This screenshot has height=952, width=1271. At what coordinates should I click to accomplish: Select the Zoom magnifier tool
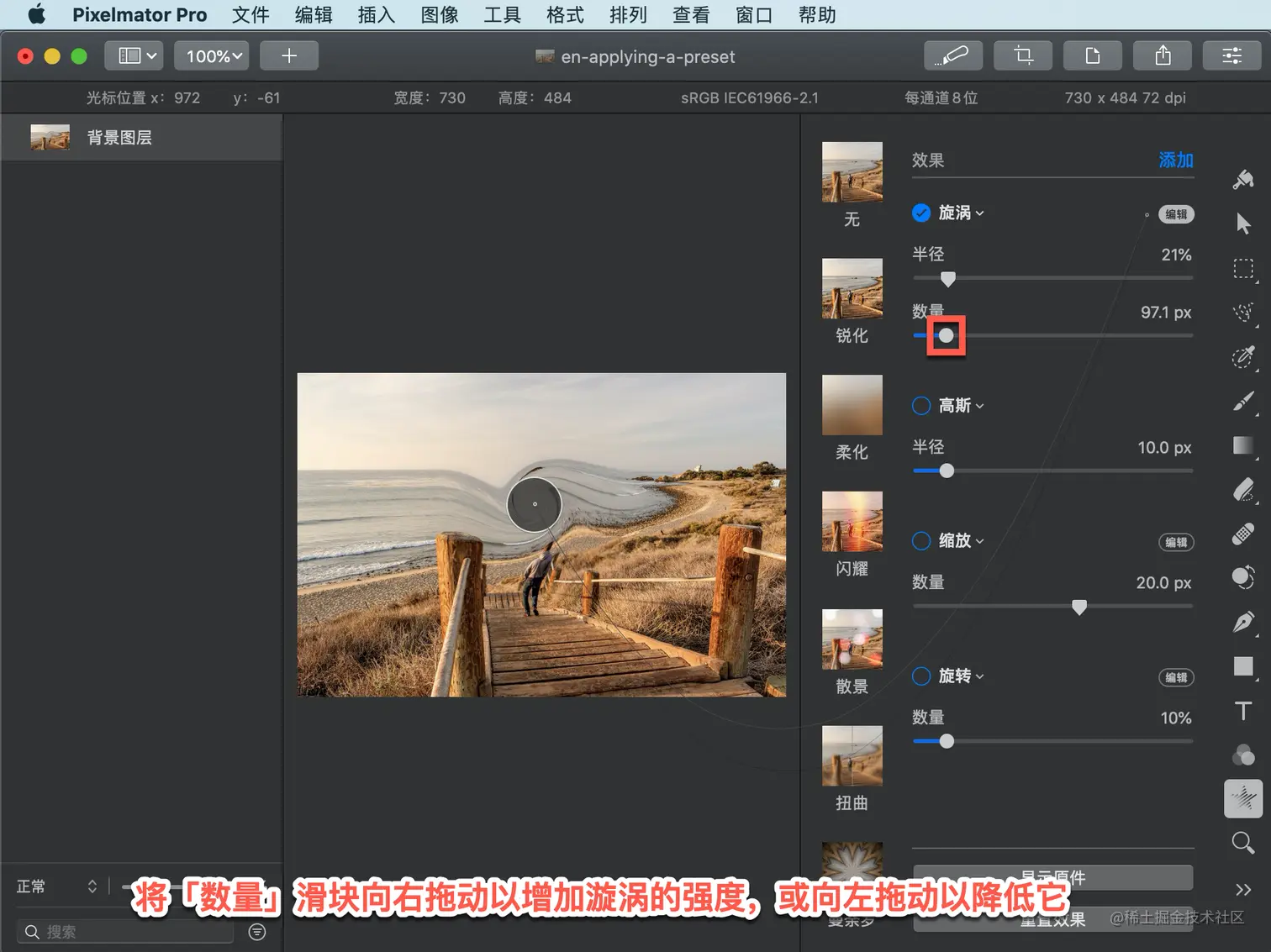1243,843
